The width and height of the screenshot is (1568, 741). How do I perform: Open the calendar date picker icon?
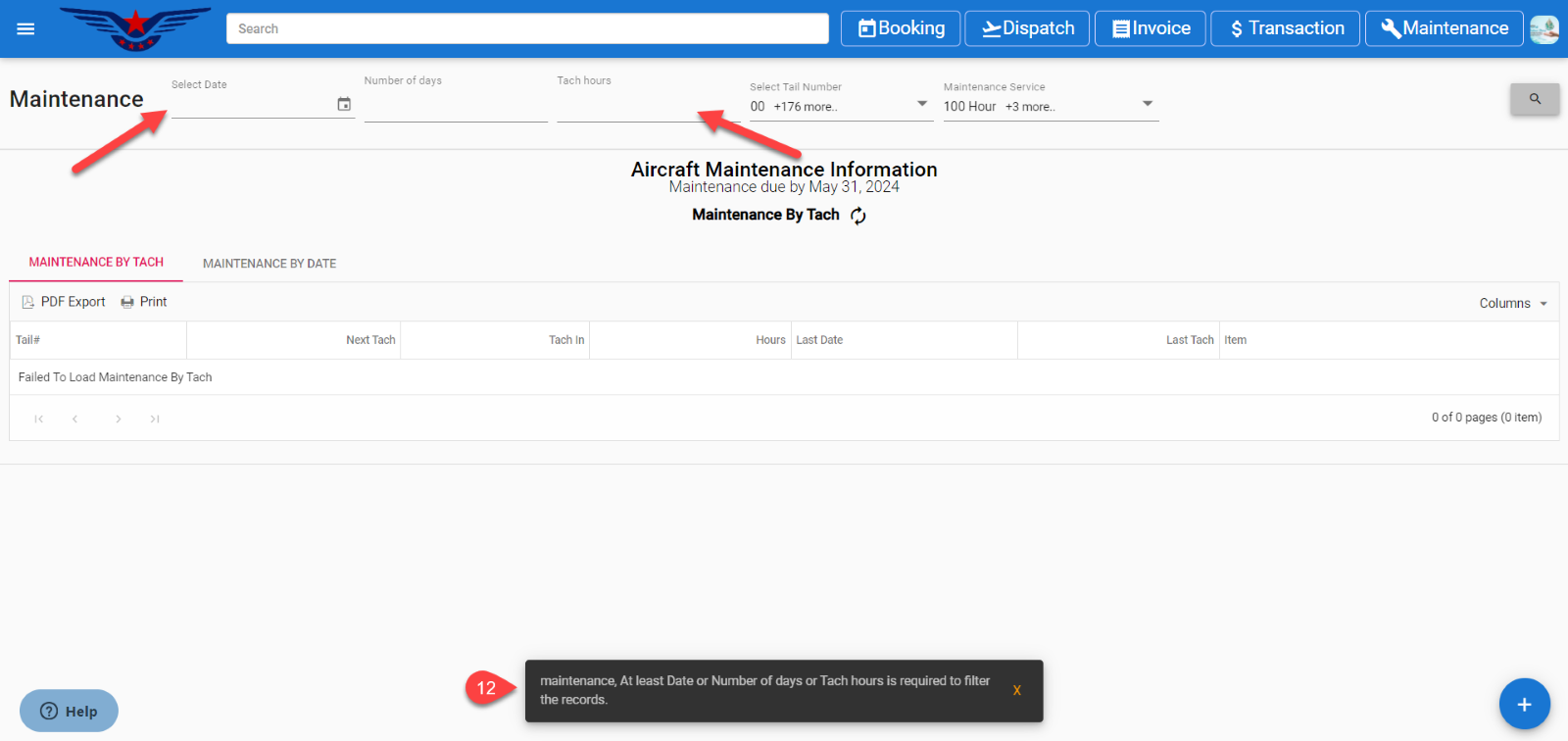(x=344, y=104)
